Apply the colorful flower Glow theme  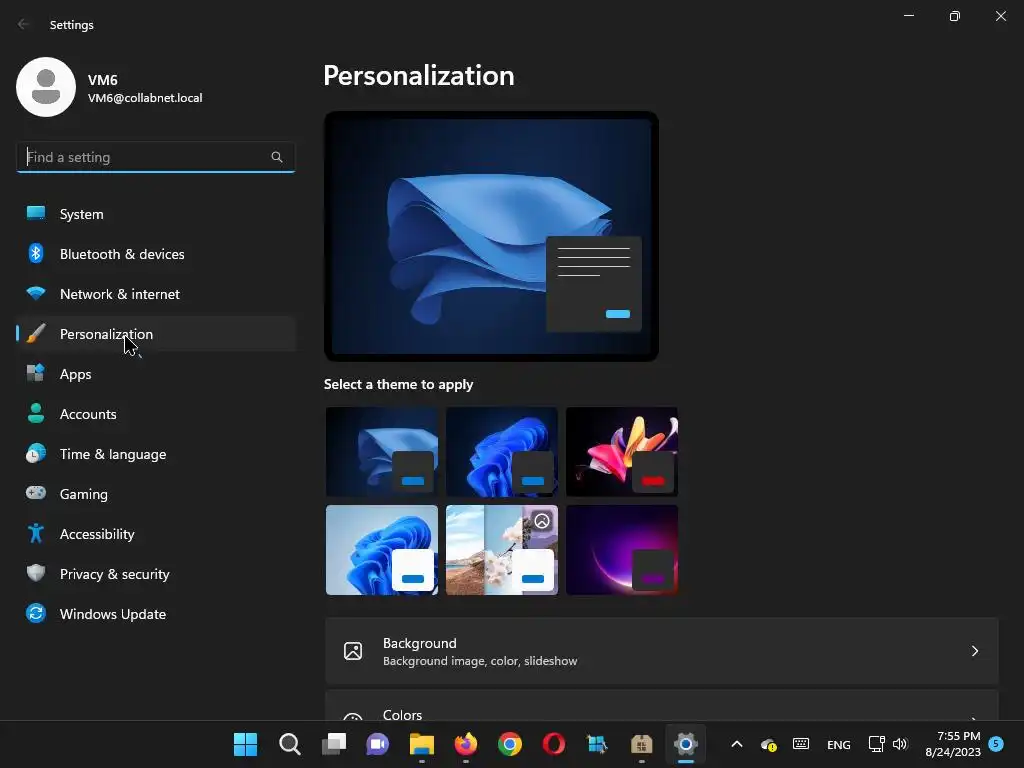tap(622, 452)
